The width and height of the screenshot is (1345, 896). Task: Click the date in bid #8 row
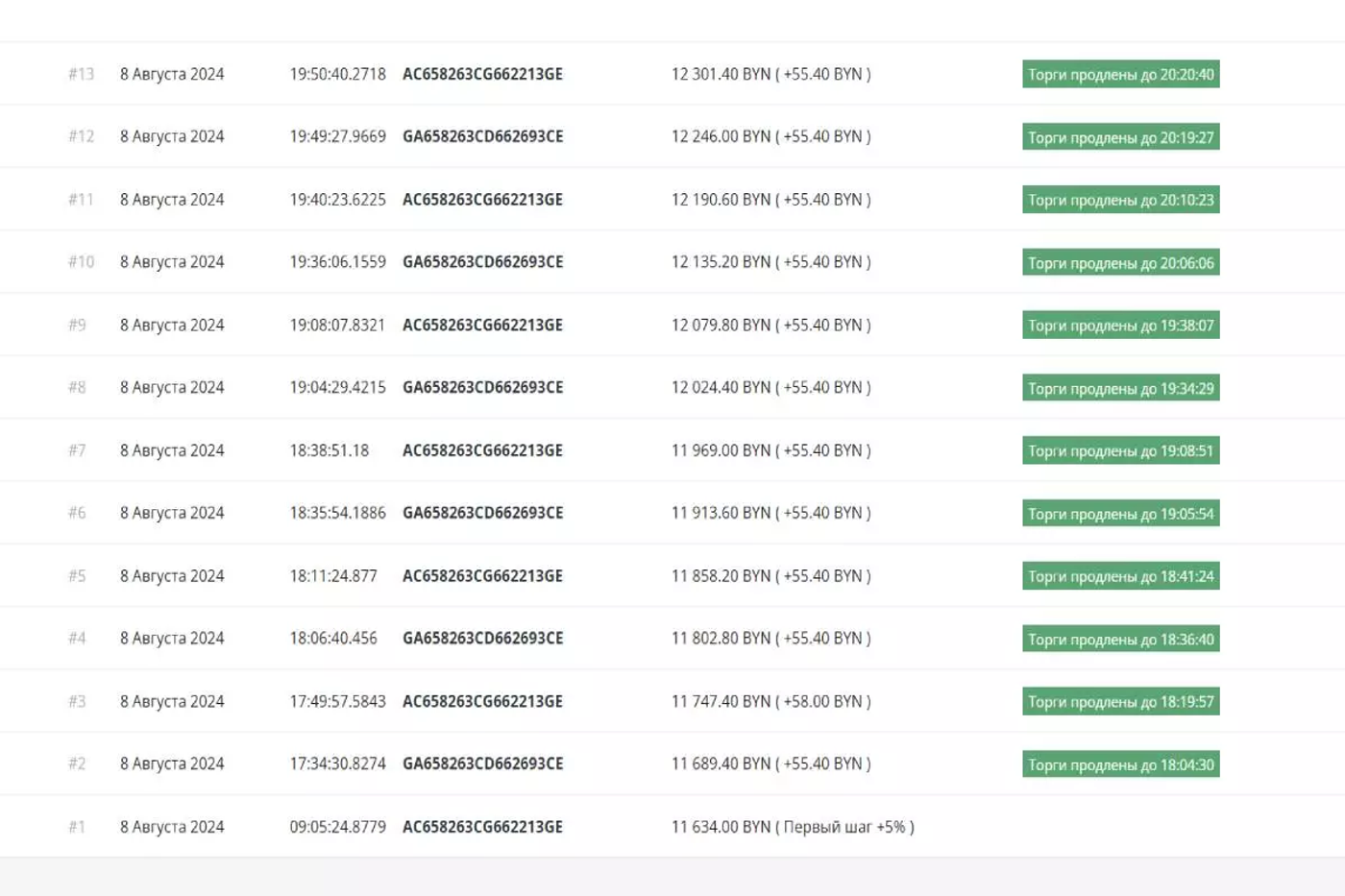[x=172, y=387]
